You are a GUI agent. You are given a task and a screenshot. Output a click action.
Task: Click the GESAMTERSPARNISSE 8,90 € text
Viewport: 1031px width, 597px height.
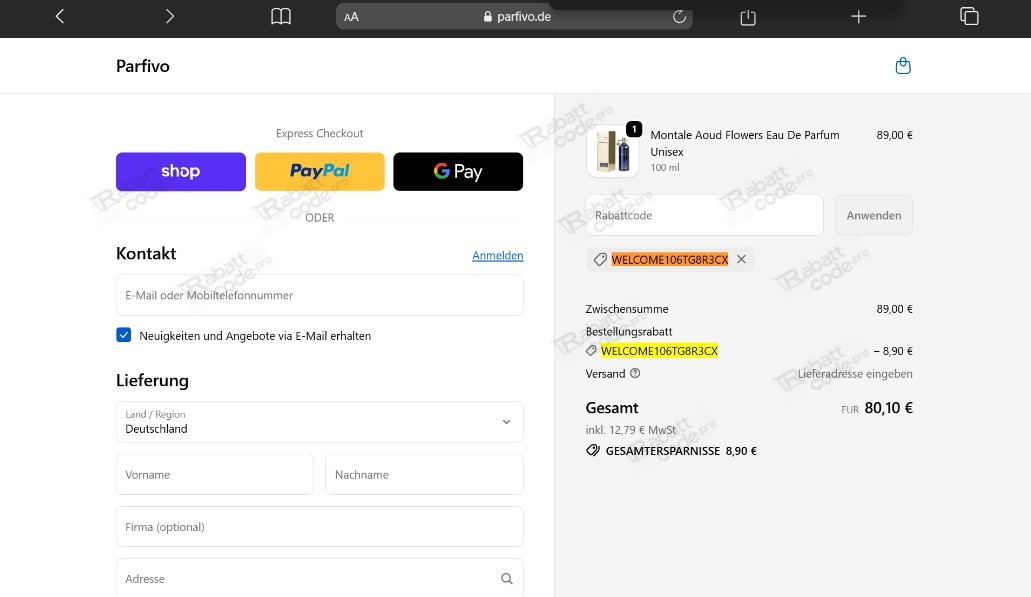pos(681,451)
